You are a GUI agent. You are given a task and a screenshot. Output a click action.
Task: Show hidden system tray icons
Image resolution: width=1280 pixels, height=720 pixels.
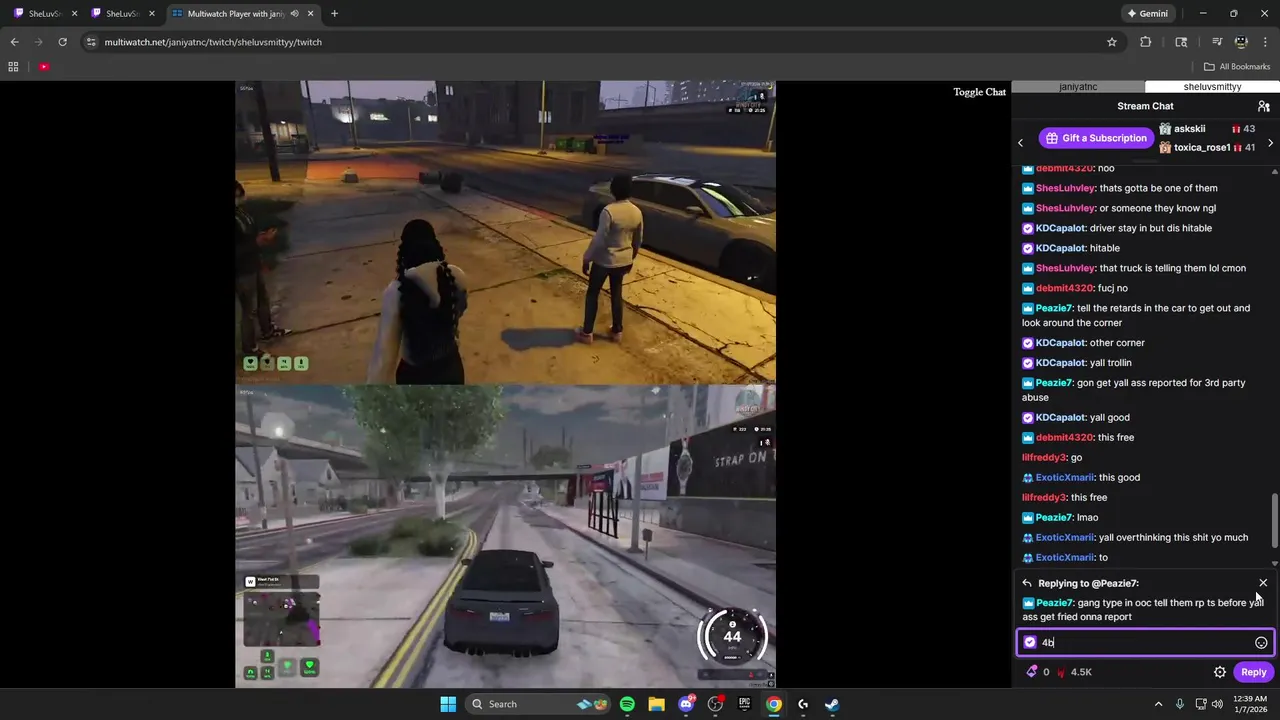point(1158,704)
